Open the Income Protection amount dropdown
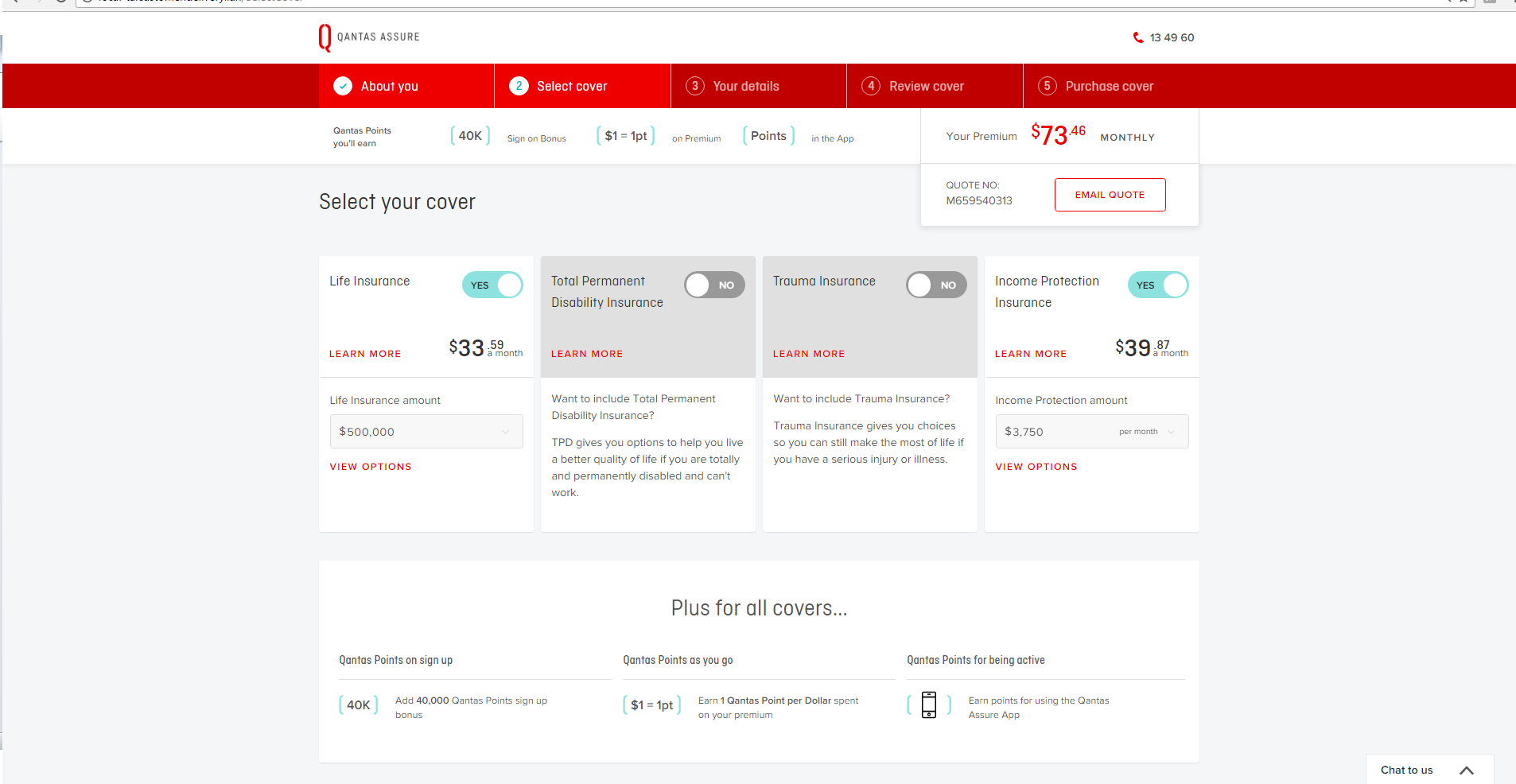 pyautogui.click(x=1092, y=432)
